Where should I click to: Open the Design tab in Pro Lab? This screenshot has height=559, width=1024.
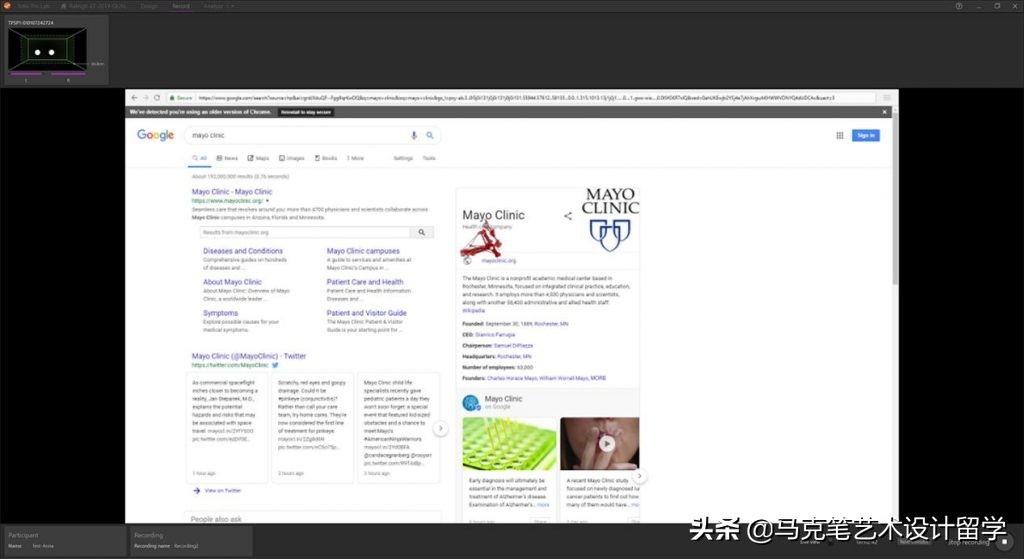click(x=150, y=6)
